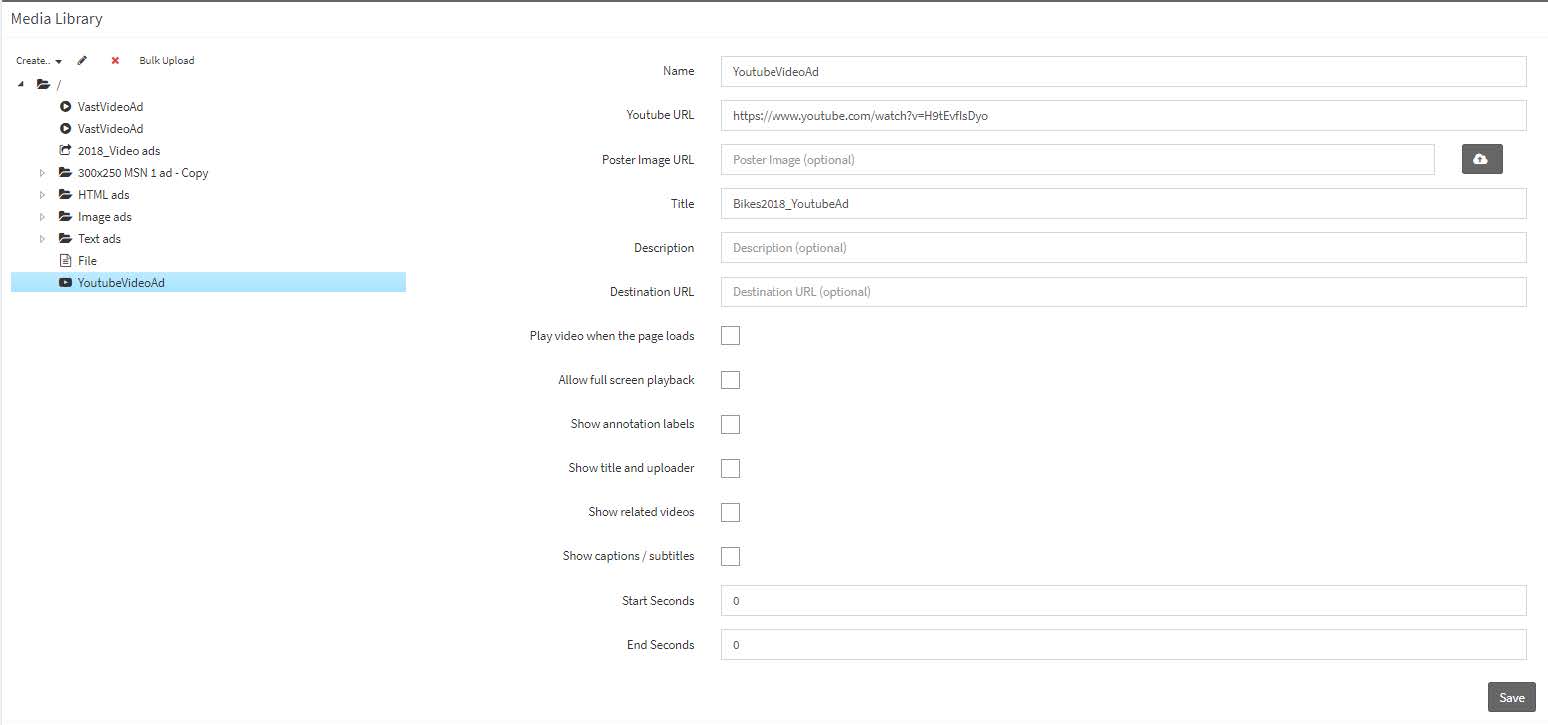Click the pencil edit icon in toolbar

click(82, 61)
